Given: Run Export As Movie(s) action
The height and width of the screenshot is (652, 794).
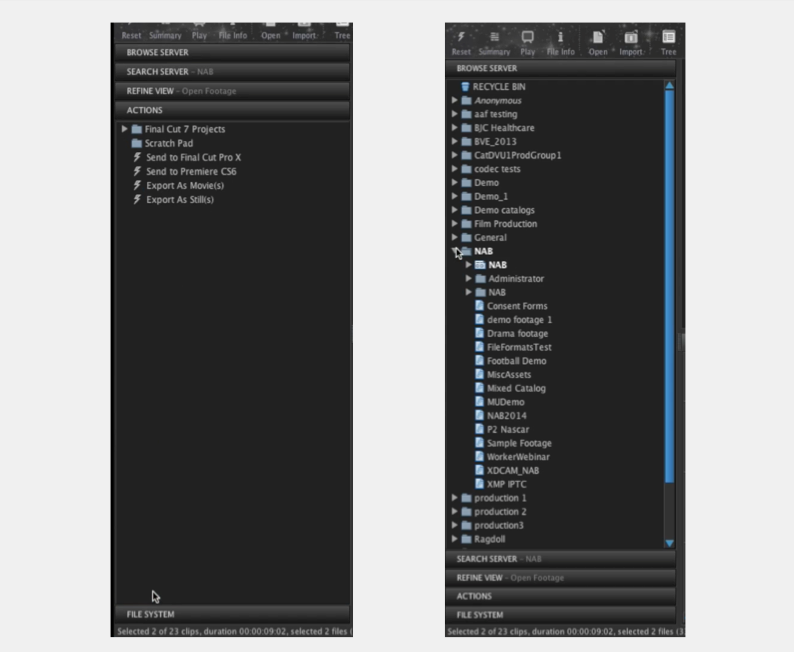Looking at the screenshot, I should point(178,186).
